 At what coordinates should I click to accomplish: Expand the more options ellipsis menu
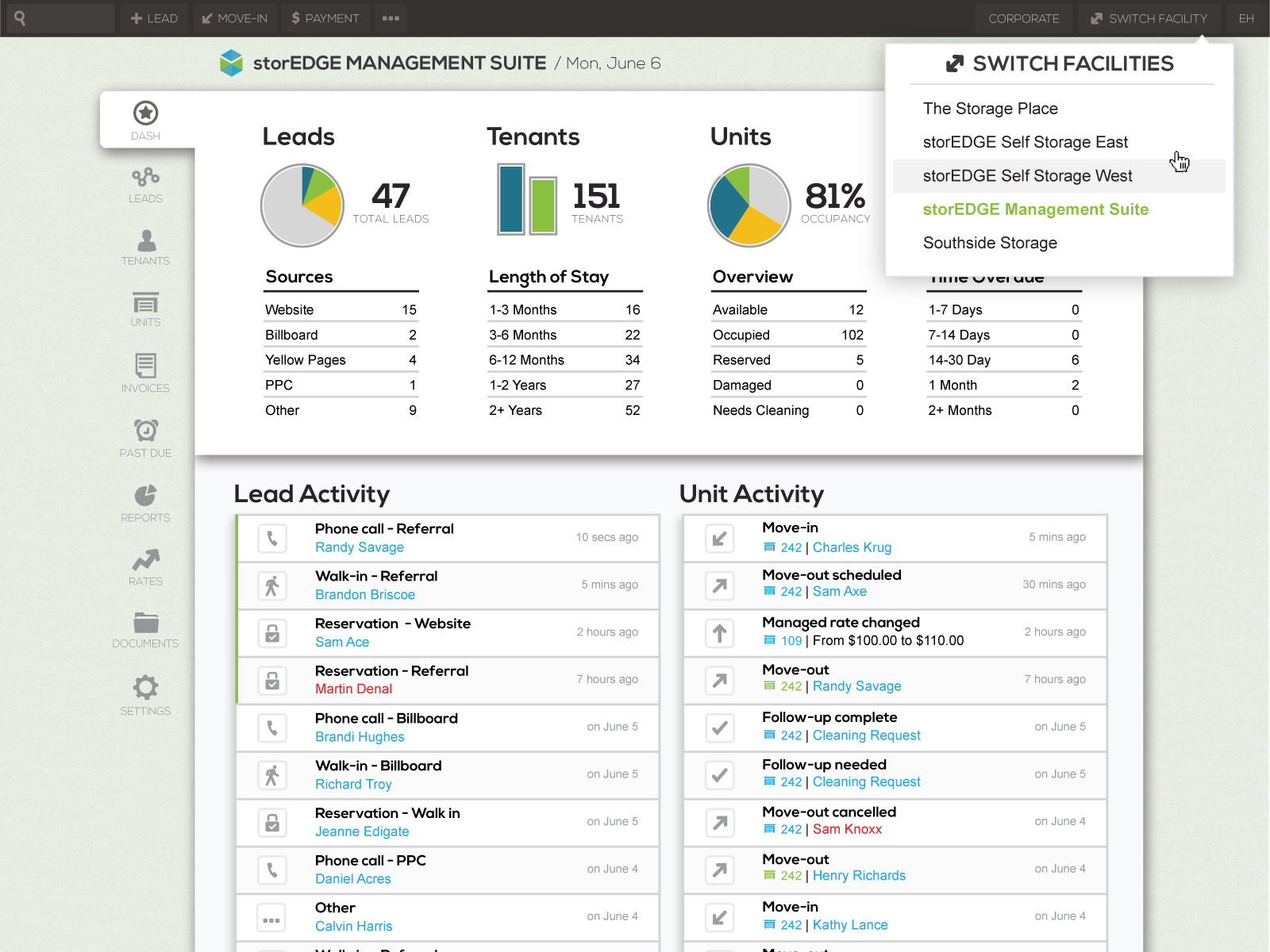pyautogui.click(x=391, y=18)
